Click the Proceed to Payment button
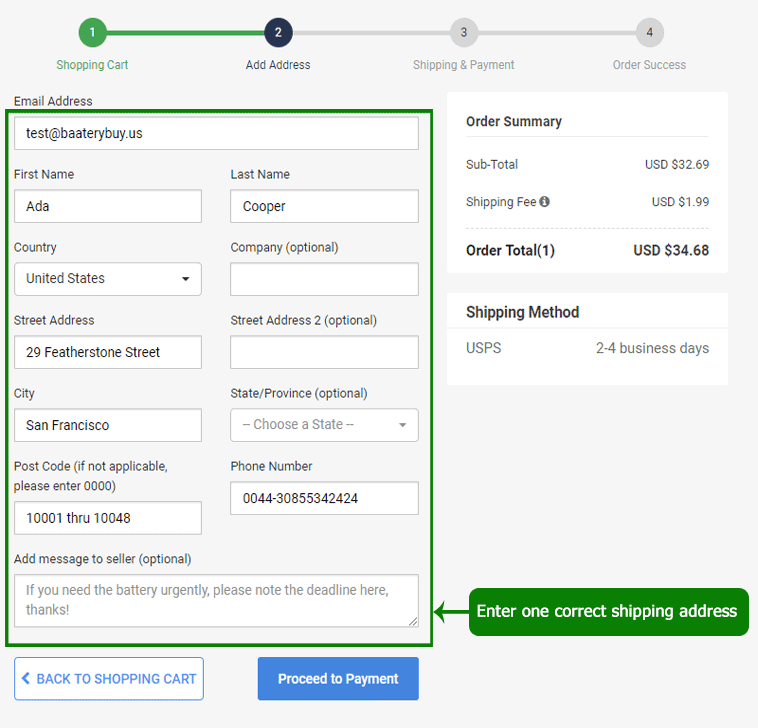This screenshot has height=728, width=758. 338,679
